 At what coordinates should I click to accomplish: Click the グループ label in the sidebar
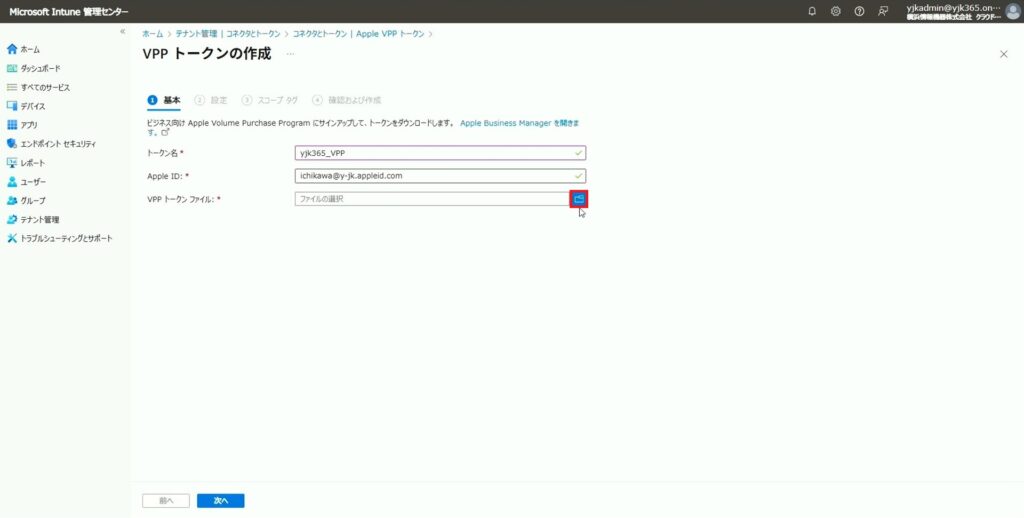point(33,201)
